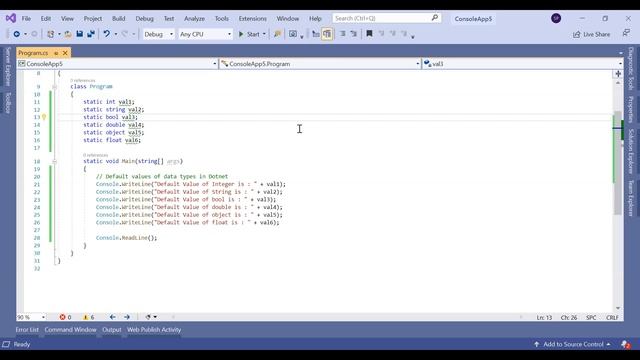Screen dimensions: 640x360
Task: Select the Program.cs editor tab
Action: click(x=33, y=53)
